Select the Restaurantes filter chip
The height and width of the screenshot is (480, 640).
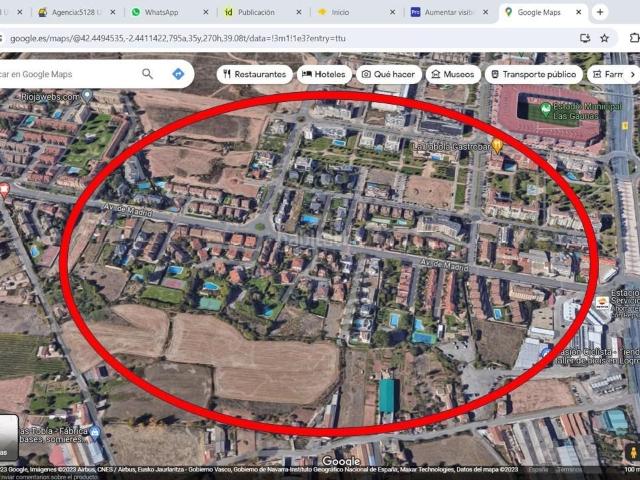click(x=255, y=74)
